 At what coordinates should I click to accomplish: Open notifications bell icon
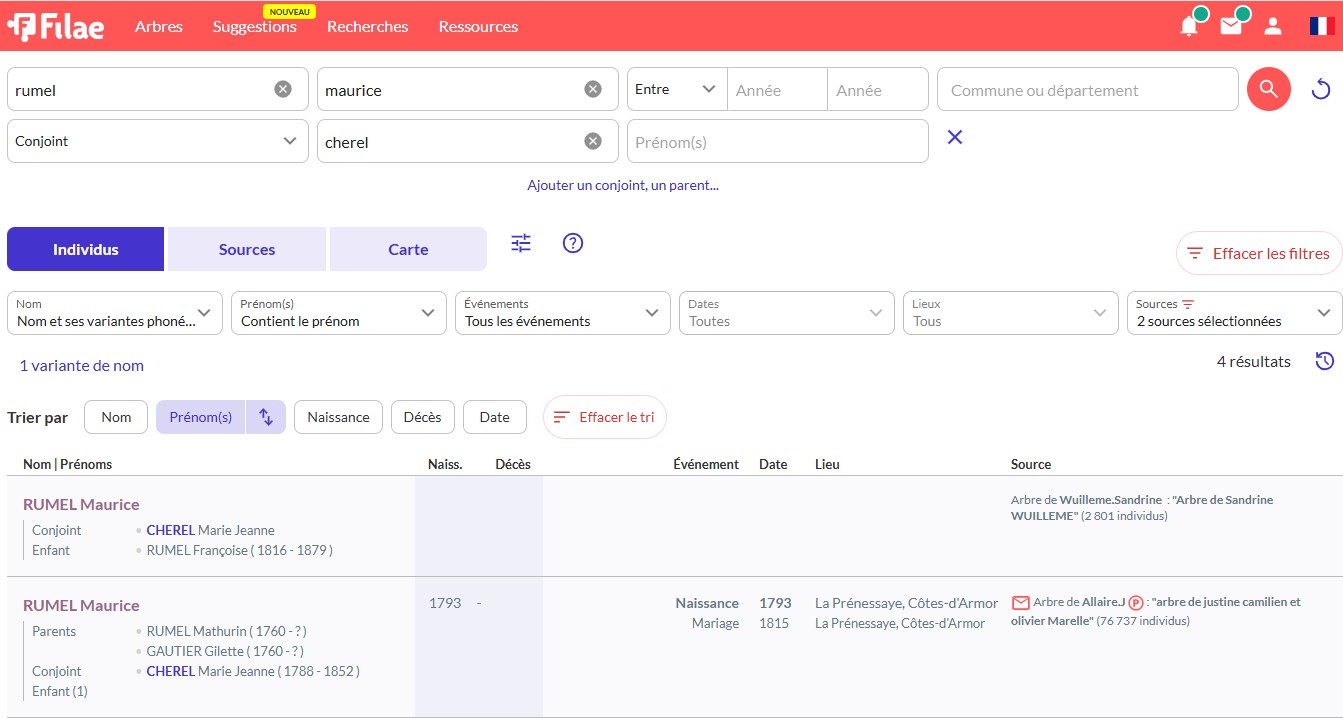(x=1189, y=26)
